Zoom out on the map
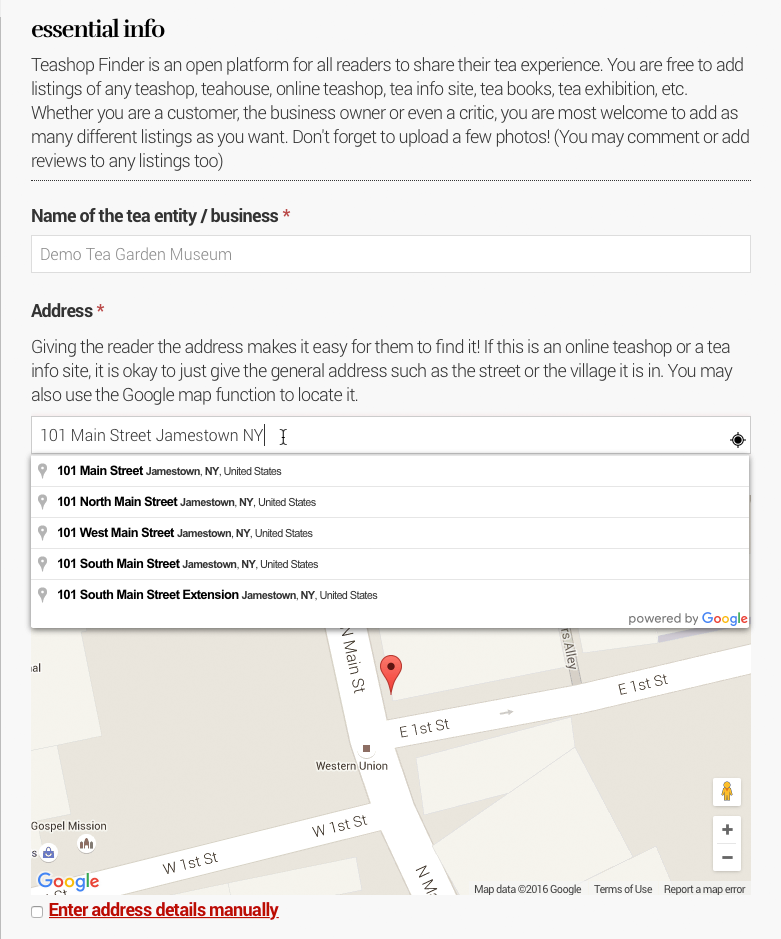781x939 pixels. pyautogui.click(x=727, y=857)
